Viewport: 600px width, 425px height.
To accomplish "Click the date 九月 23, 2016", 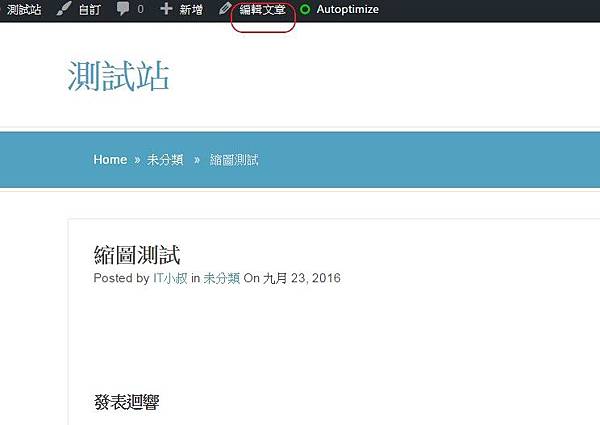I will (x=302, y=278).
